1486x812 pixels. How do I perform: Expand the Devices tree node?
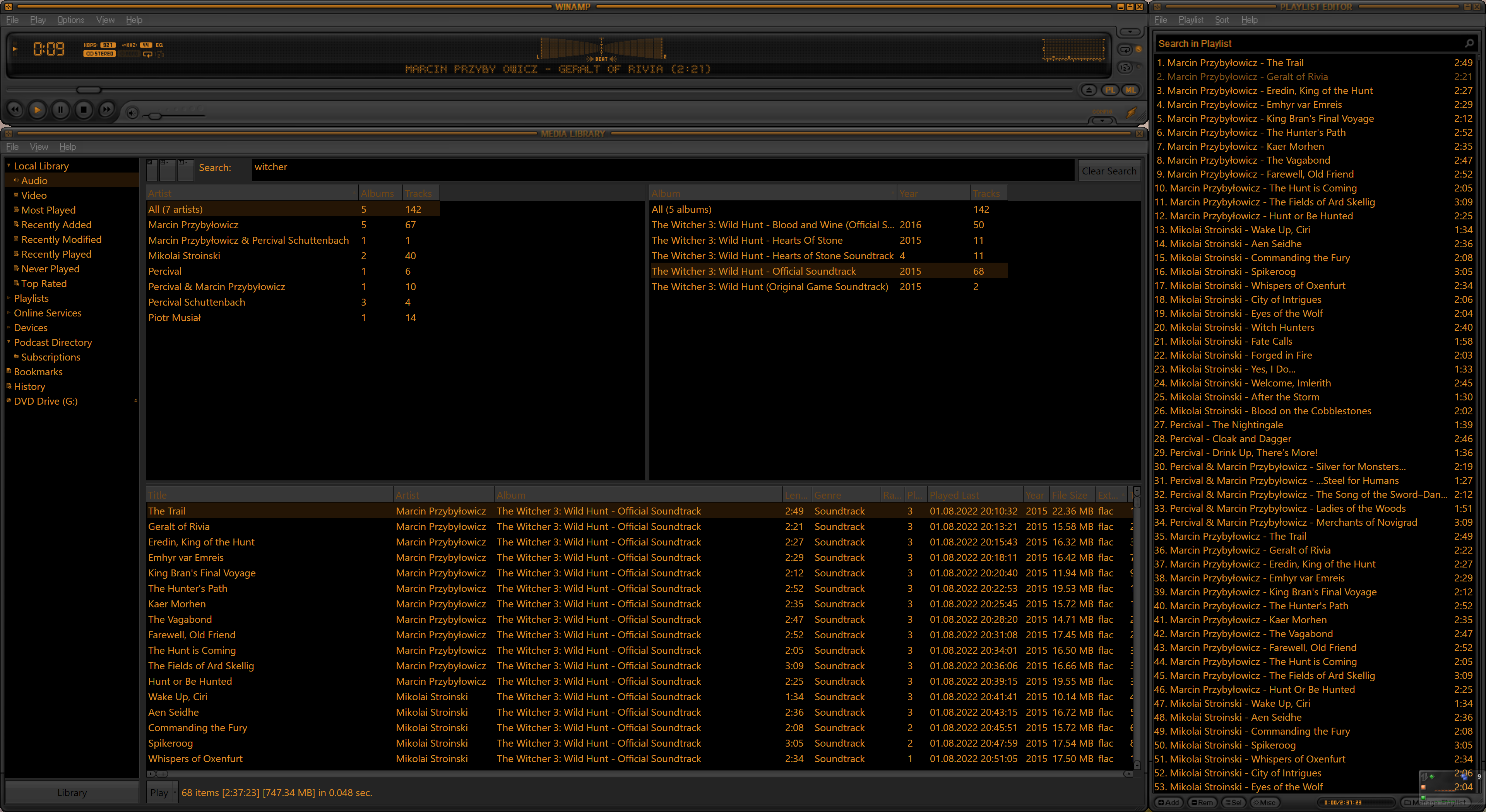coord(9,328)
